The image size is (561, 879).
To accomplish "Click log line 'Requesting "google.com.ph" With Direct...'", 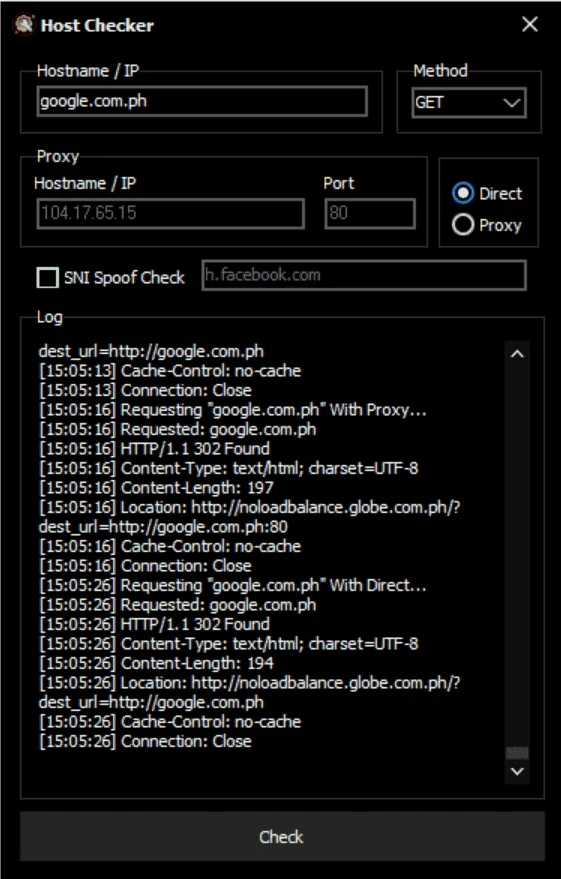I will [x=233, y=585].
